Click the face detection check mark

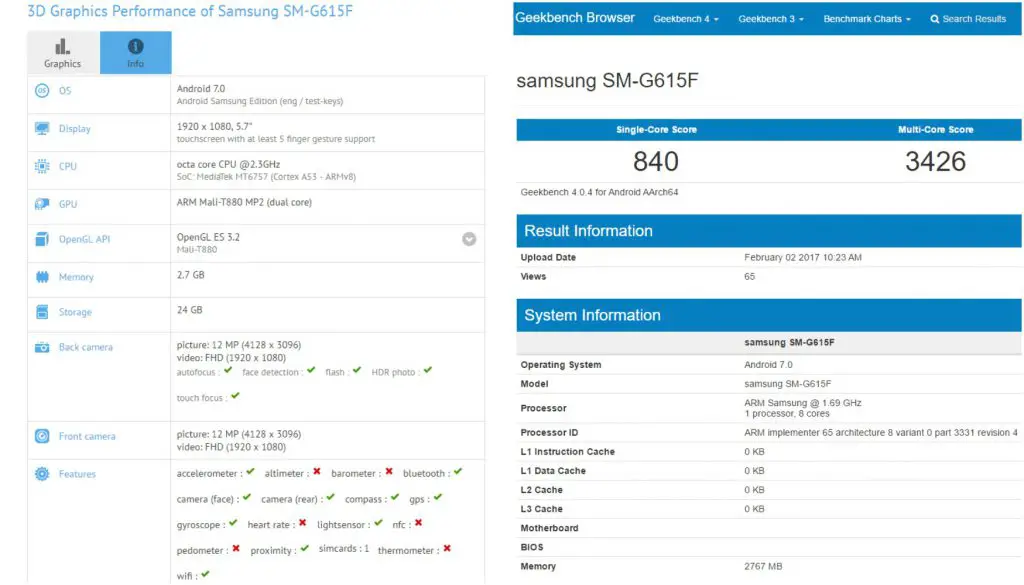click(311, 370)
